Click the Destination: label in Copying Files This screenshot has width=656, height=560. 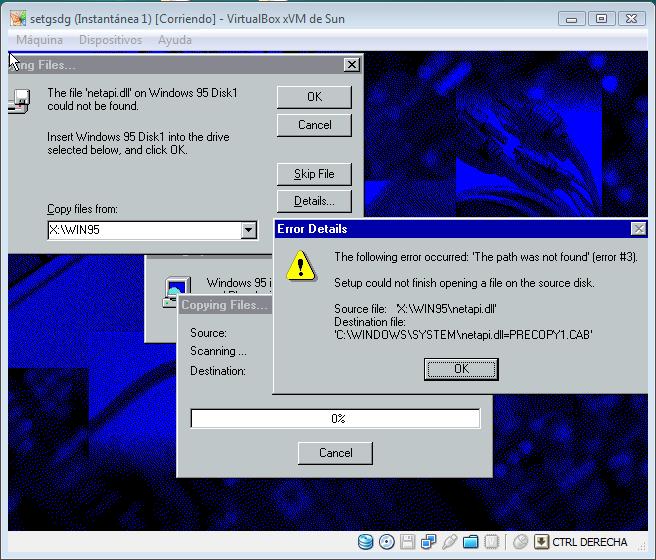218,371
